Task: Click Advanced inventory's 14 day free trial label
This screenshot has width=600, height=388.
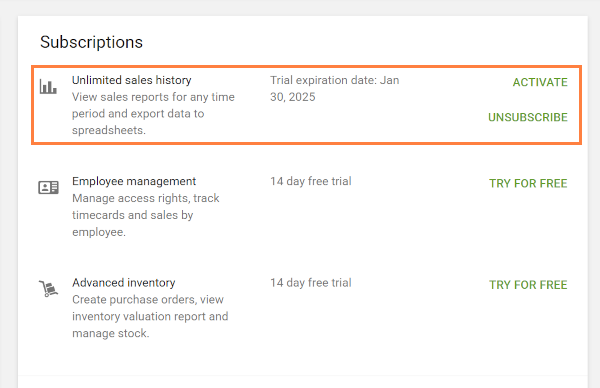Action: click(311, 283)
